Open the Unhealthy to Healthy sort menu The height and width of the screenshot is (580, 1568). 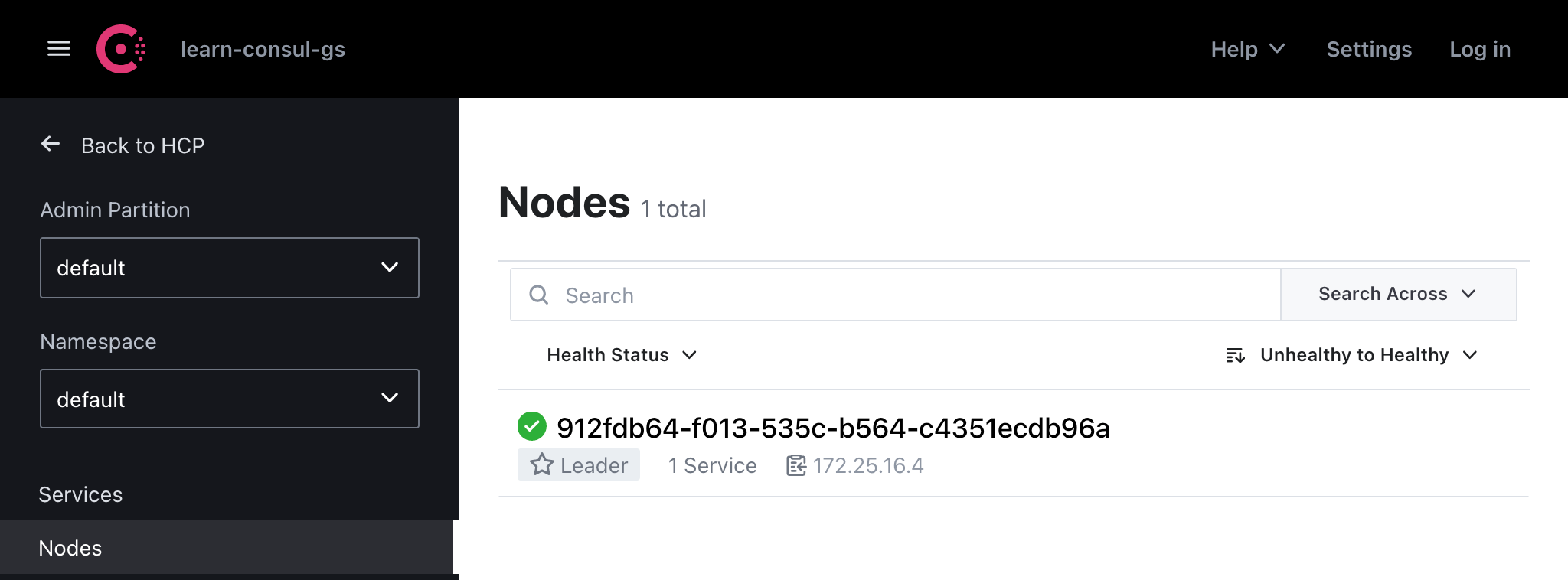[x=1367, y=355]
